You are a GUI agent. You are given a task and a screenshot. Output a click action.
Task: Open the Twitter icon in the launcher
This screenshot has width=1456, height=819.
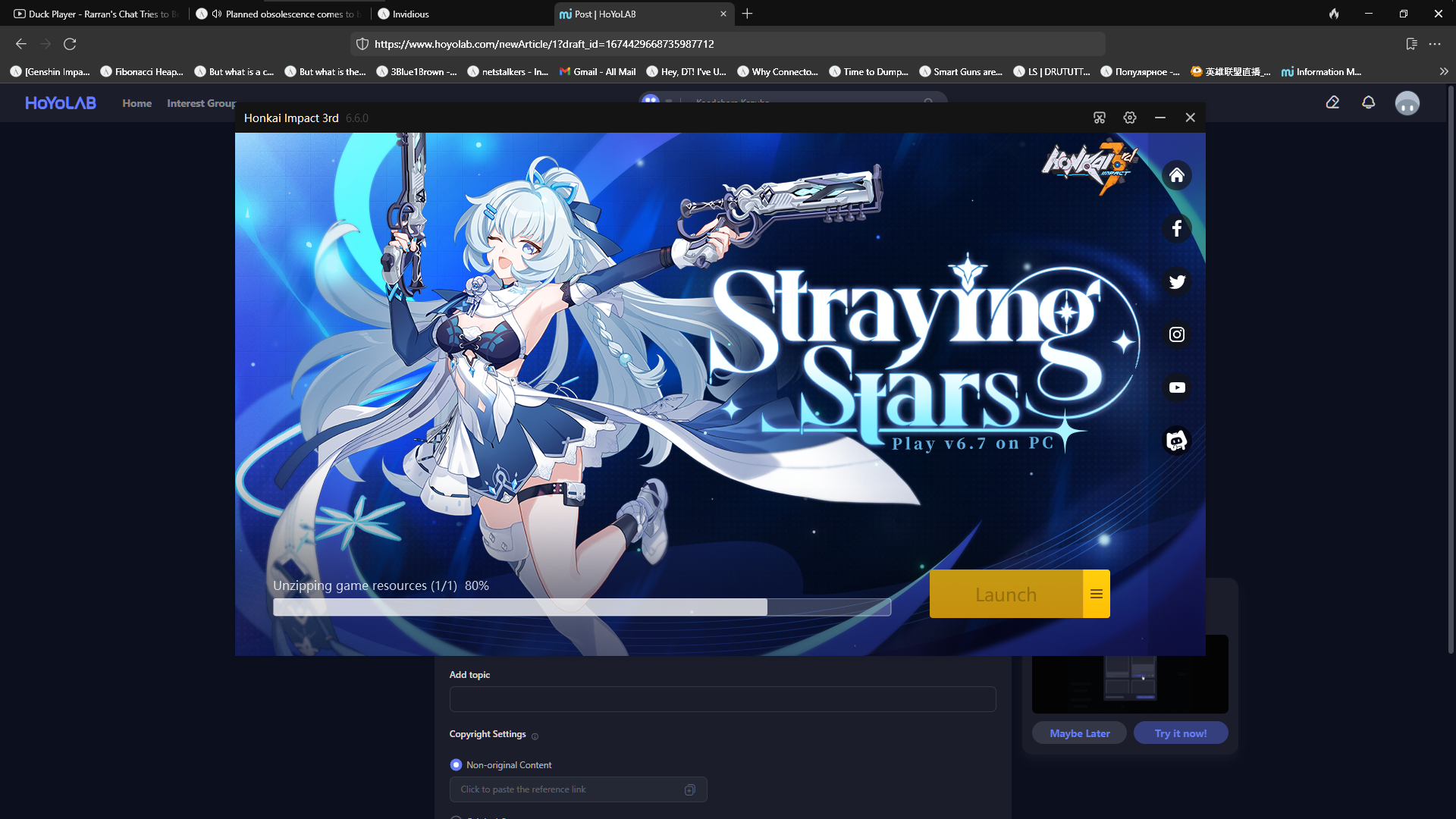pos(1176,281)
